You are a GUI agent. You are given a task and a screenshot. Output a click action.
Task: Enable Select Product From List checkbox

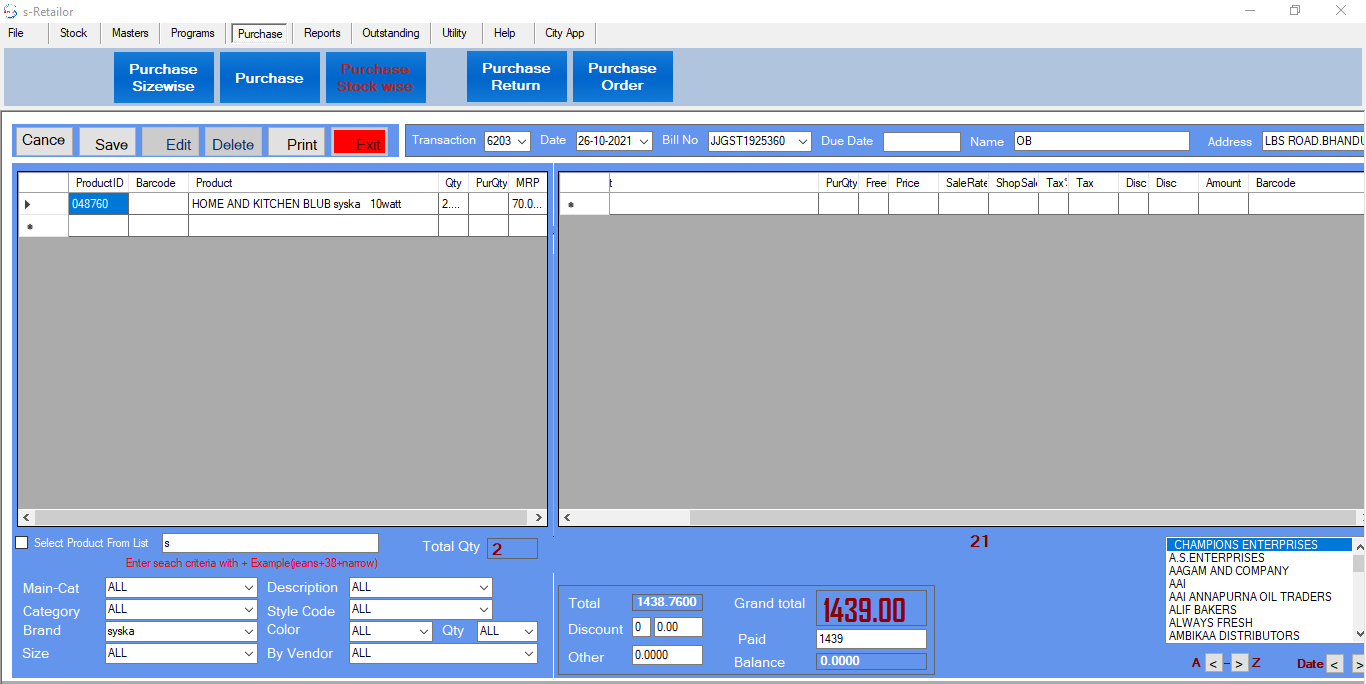[22, 543]
